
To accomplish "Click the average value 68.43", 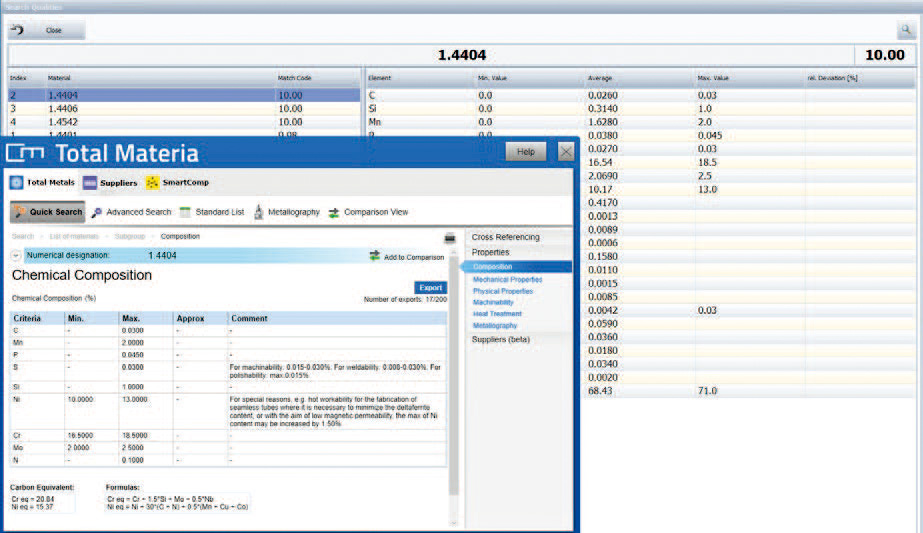I will point(600,391).
